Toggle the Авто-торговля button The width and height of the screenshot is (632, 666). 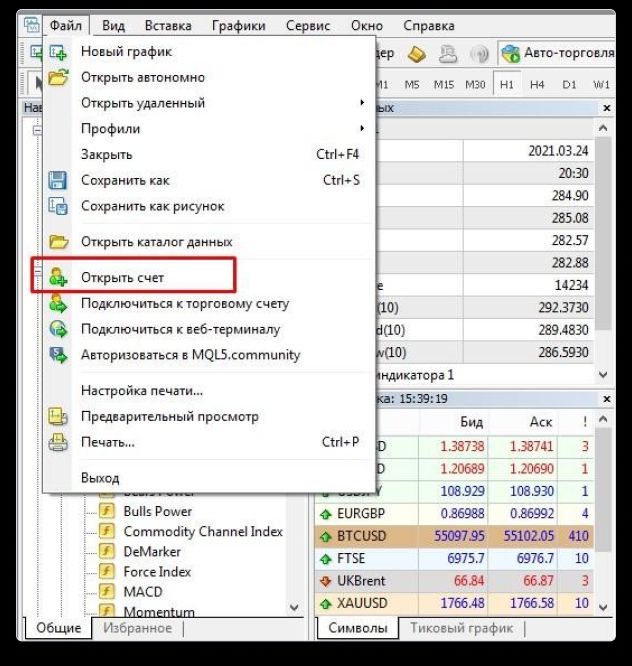pyautogui.click(x=558, y=53)
